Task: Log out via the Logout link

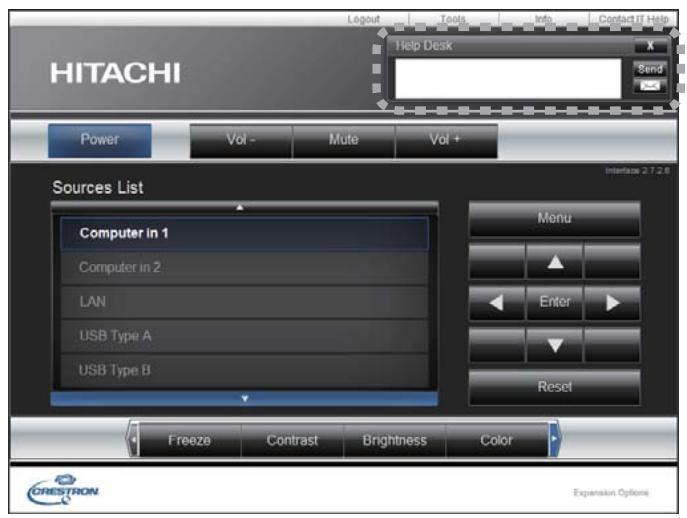Action: tap(363, 19)
